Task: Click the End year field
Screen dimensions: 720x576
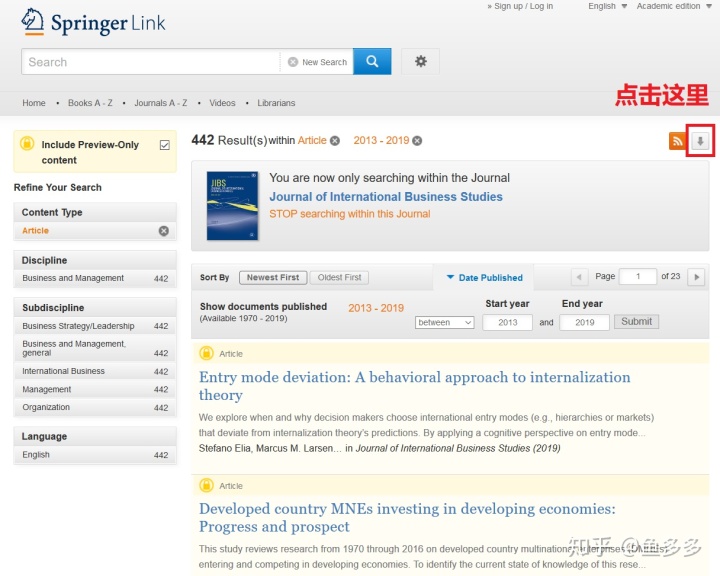Action: (585, 322)
